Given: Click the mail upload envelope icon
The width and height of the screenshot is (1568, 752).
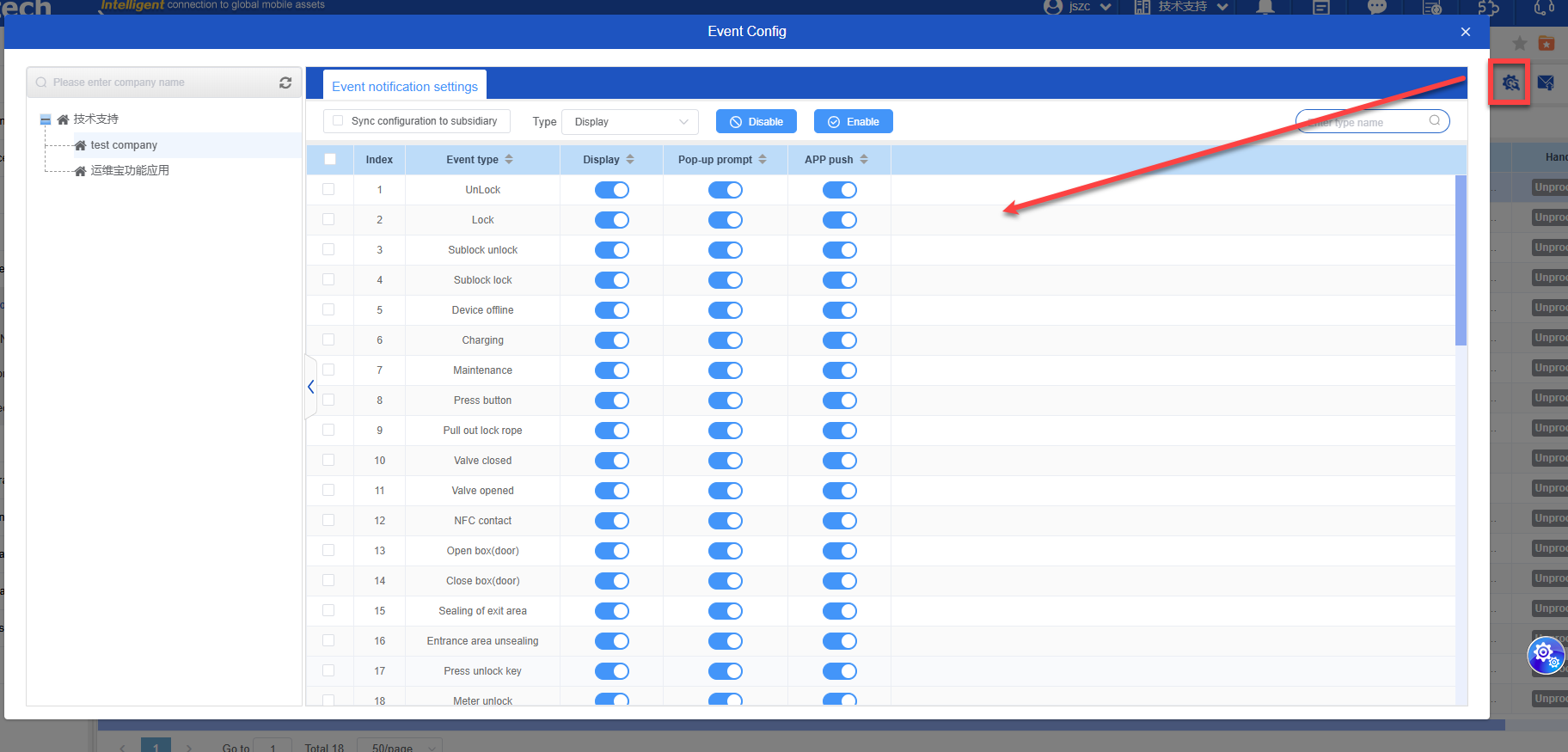Looking at the screenshot, I should tap(1546, 83).
